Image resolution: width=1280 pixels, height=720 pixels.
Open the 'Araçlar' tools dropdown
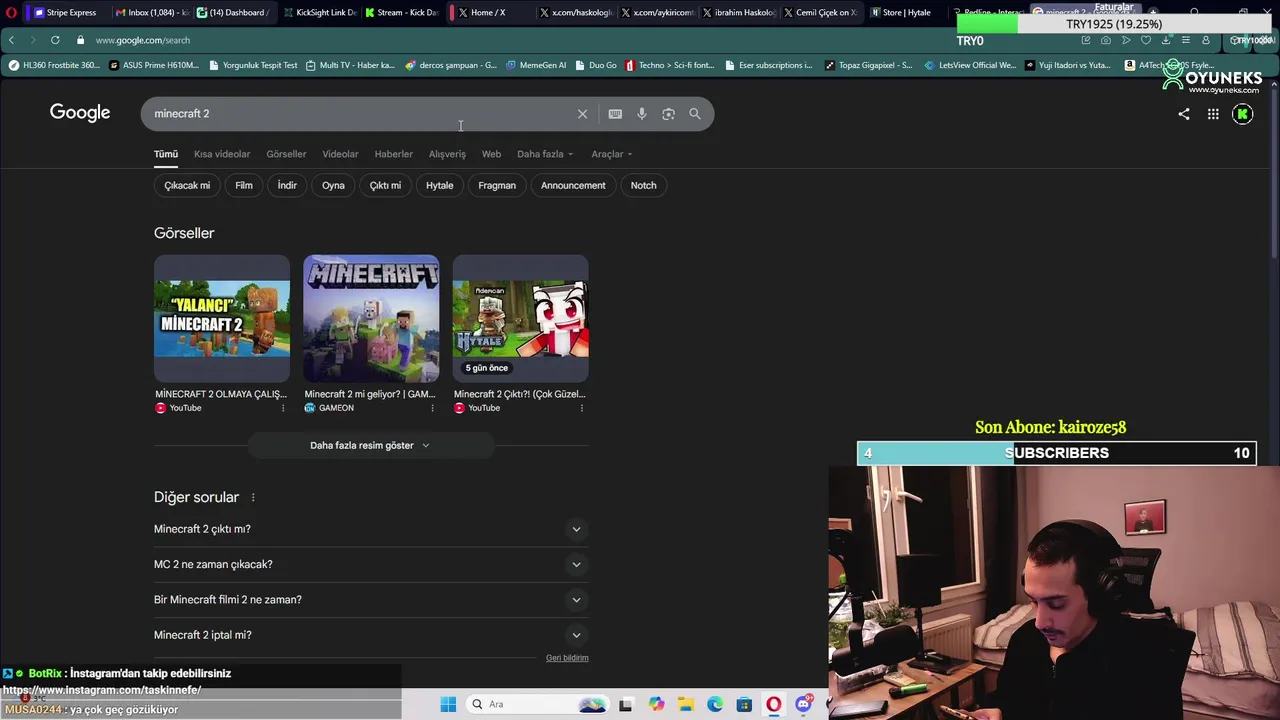tap(612, 154)
